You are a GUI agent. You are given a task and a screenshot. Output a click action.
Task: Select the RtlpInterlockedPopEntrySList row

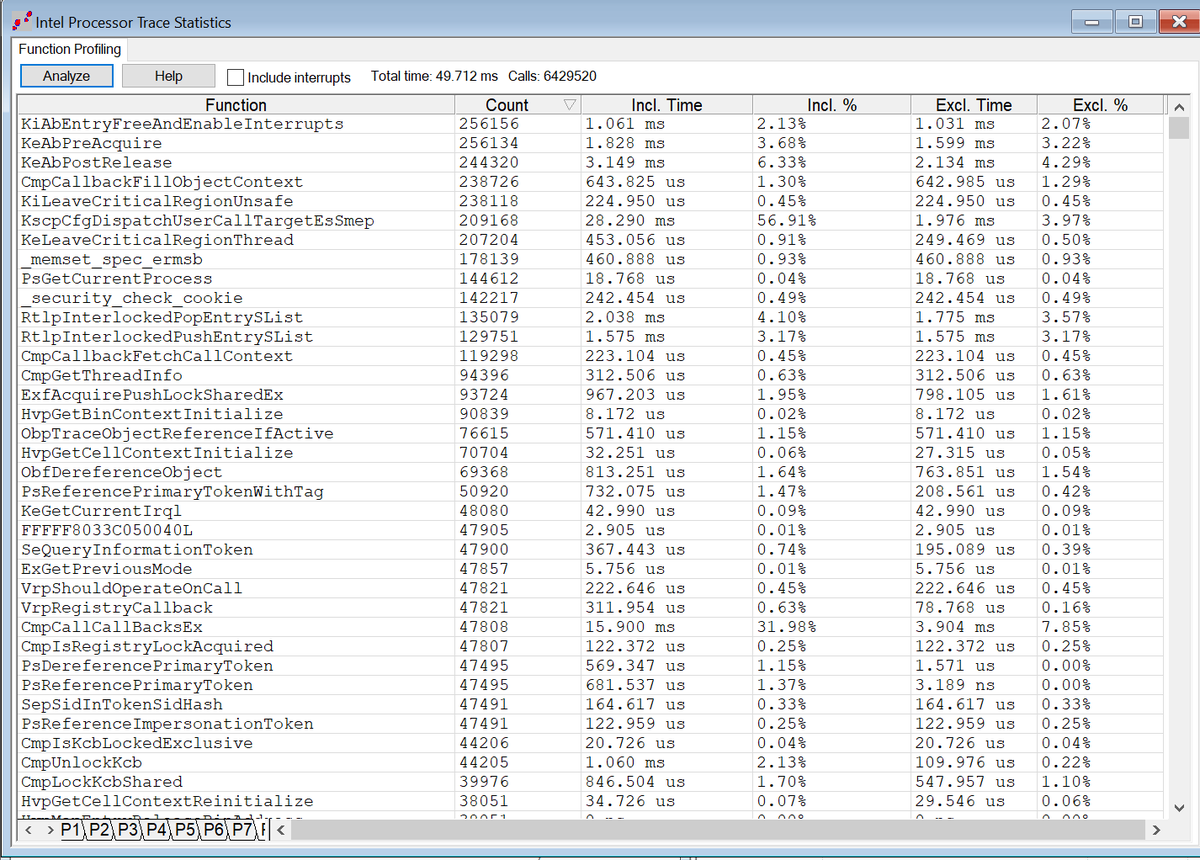[592, 317]
